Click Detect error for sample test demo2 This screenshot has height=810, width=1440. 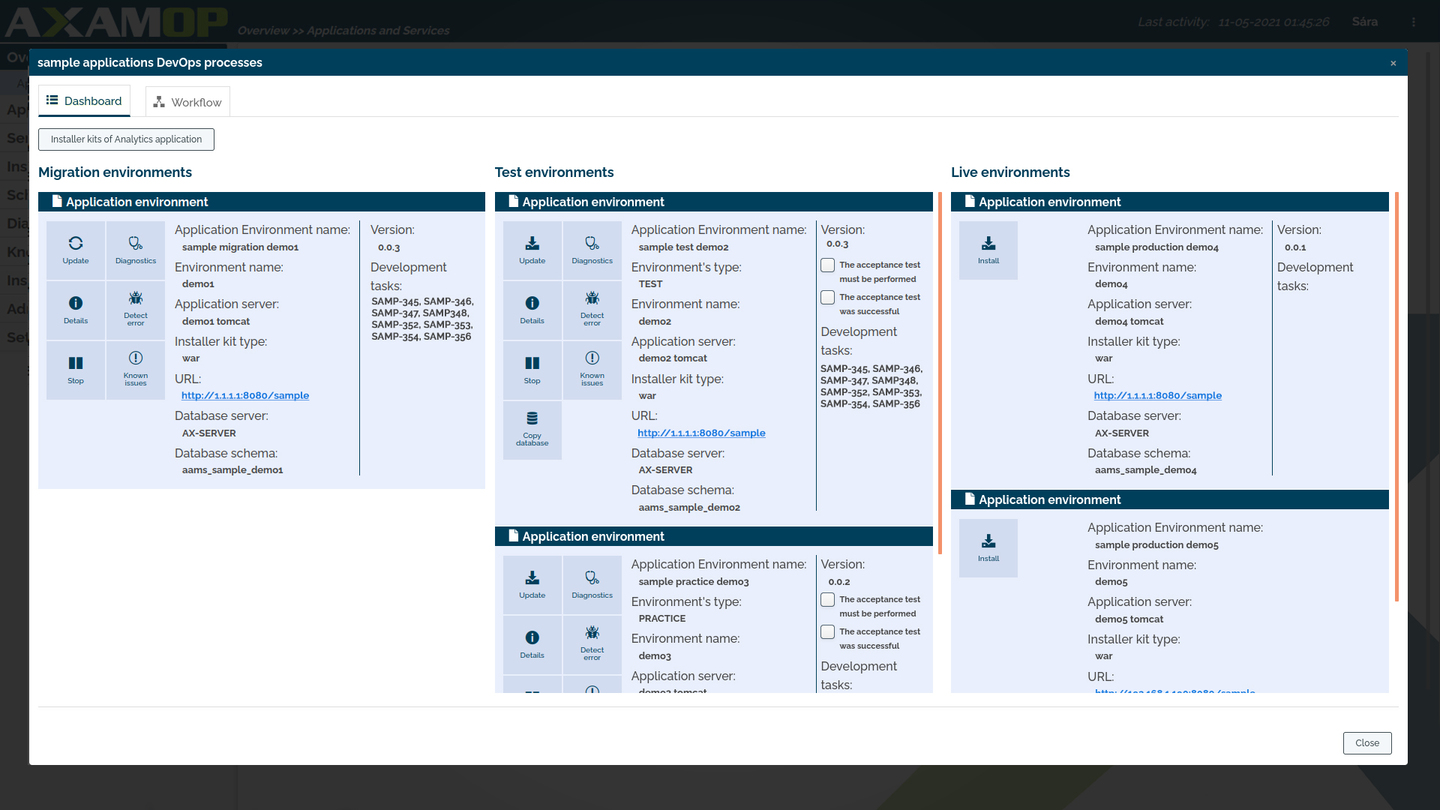pyautogui.click(x=592, y=310)
